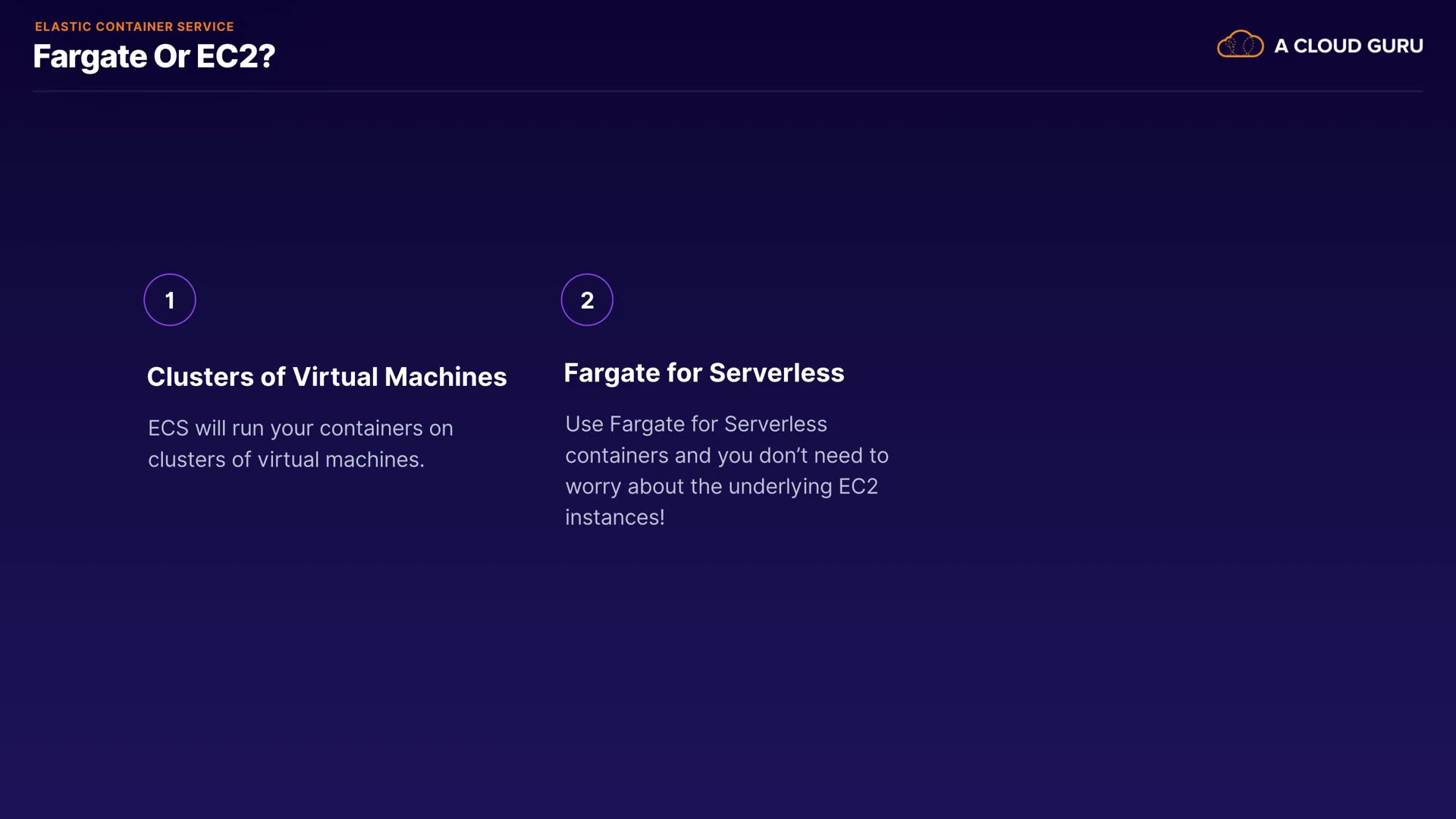Click "EC2?" in the slide title
Screen dimensions: 1456x819
point(235,56)
